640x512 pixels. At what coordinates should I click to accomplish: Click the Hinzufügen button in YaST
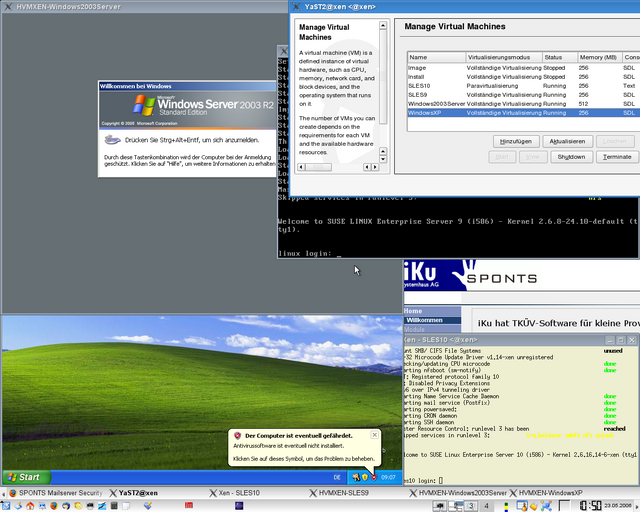coord(516,141)
